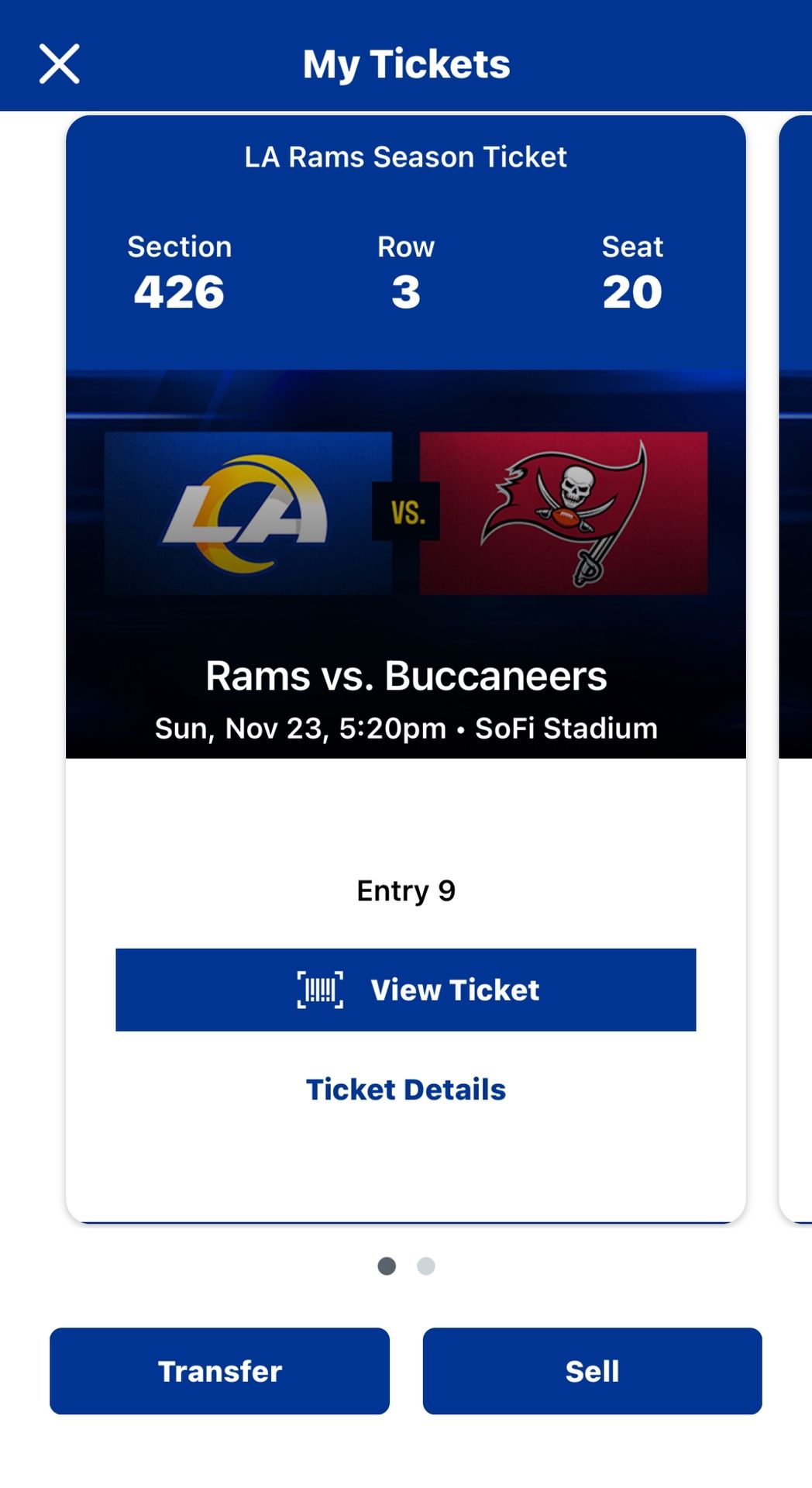Tap the Entry 9 label
This screenshot has width=812, height=1488.
406,890
